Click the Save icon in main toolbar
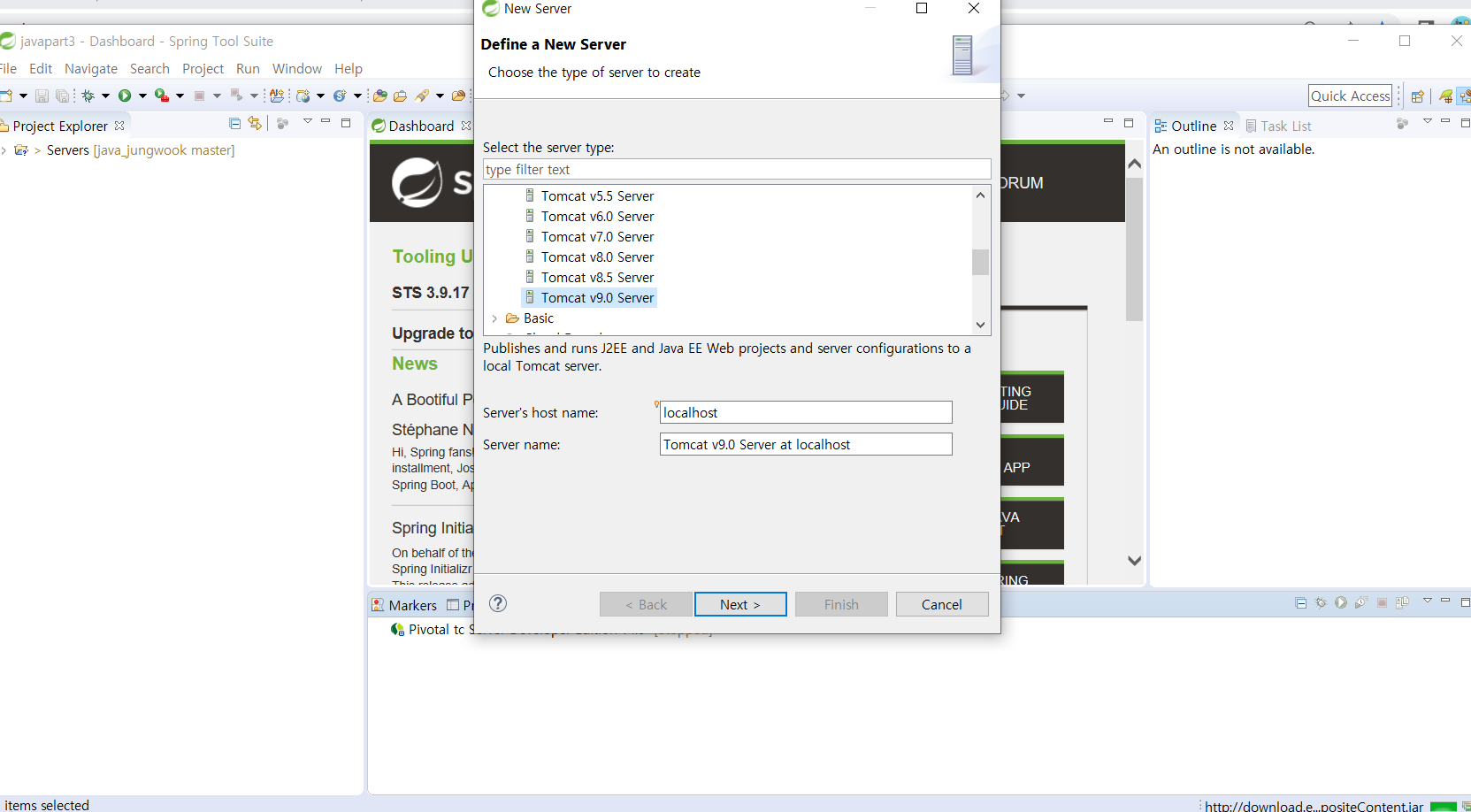The height and width of the screenshot is (812, 1471). pos(42,96)
